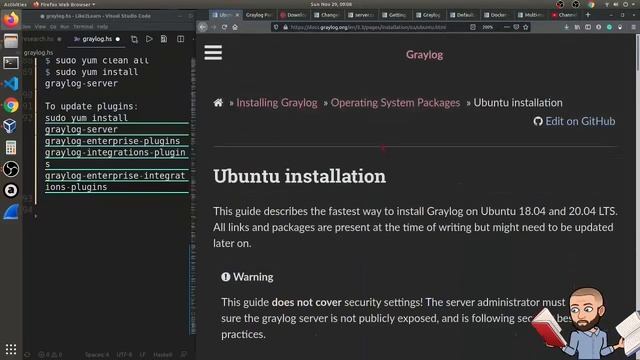
Task: Launch Firefox from the Ubuntu dock
Action: [11, 20]
